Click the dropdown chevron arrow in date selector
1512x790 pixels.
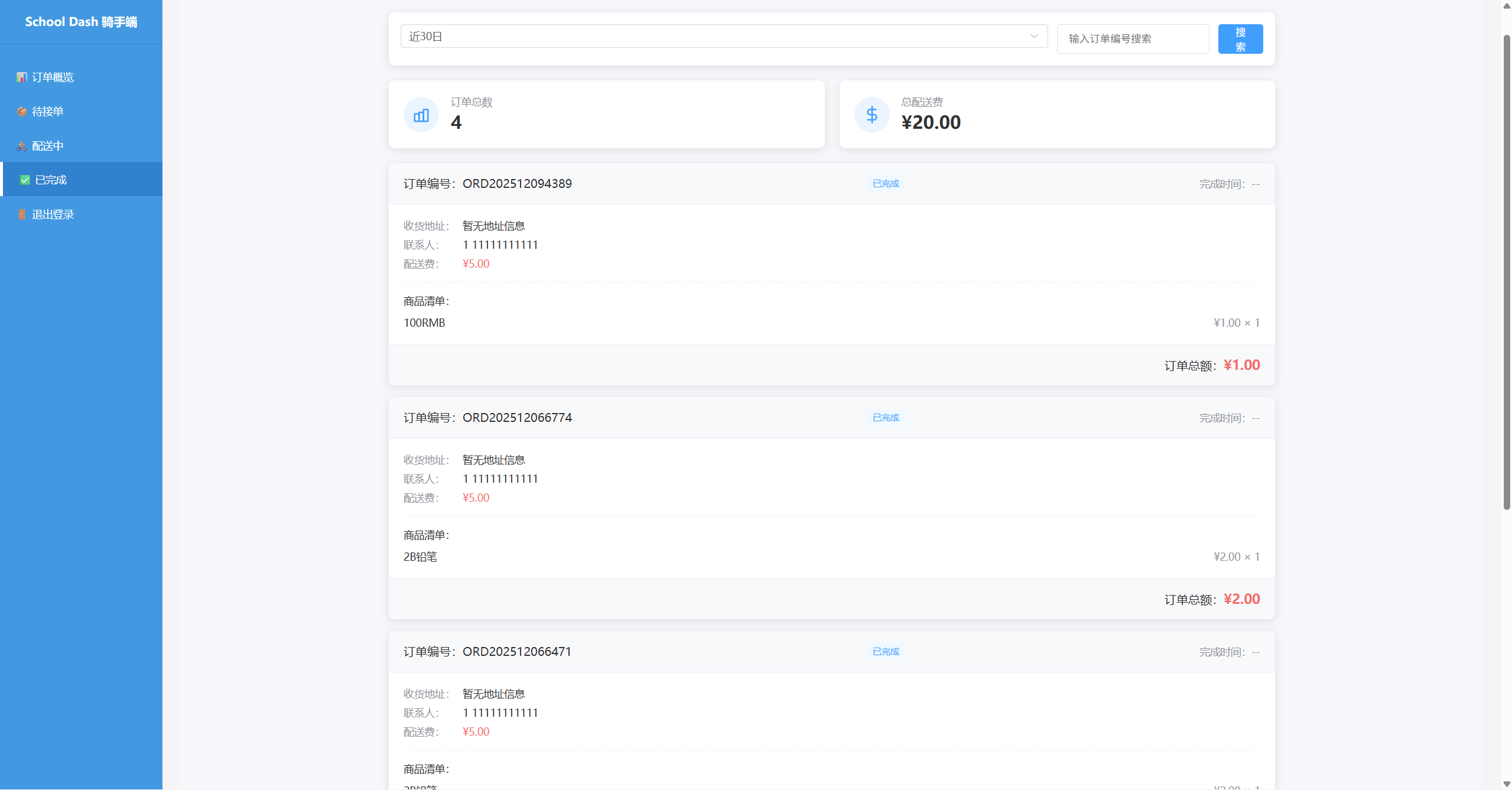click(1034, 37)
